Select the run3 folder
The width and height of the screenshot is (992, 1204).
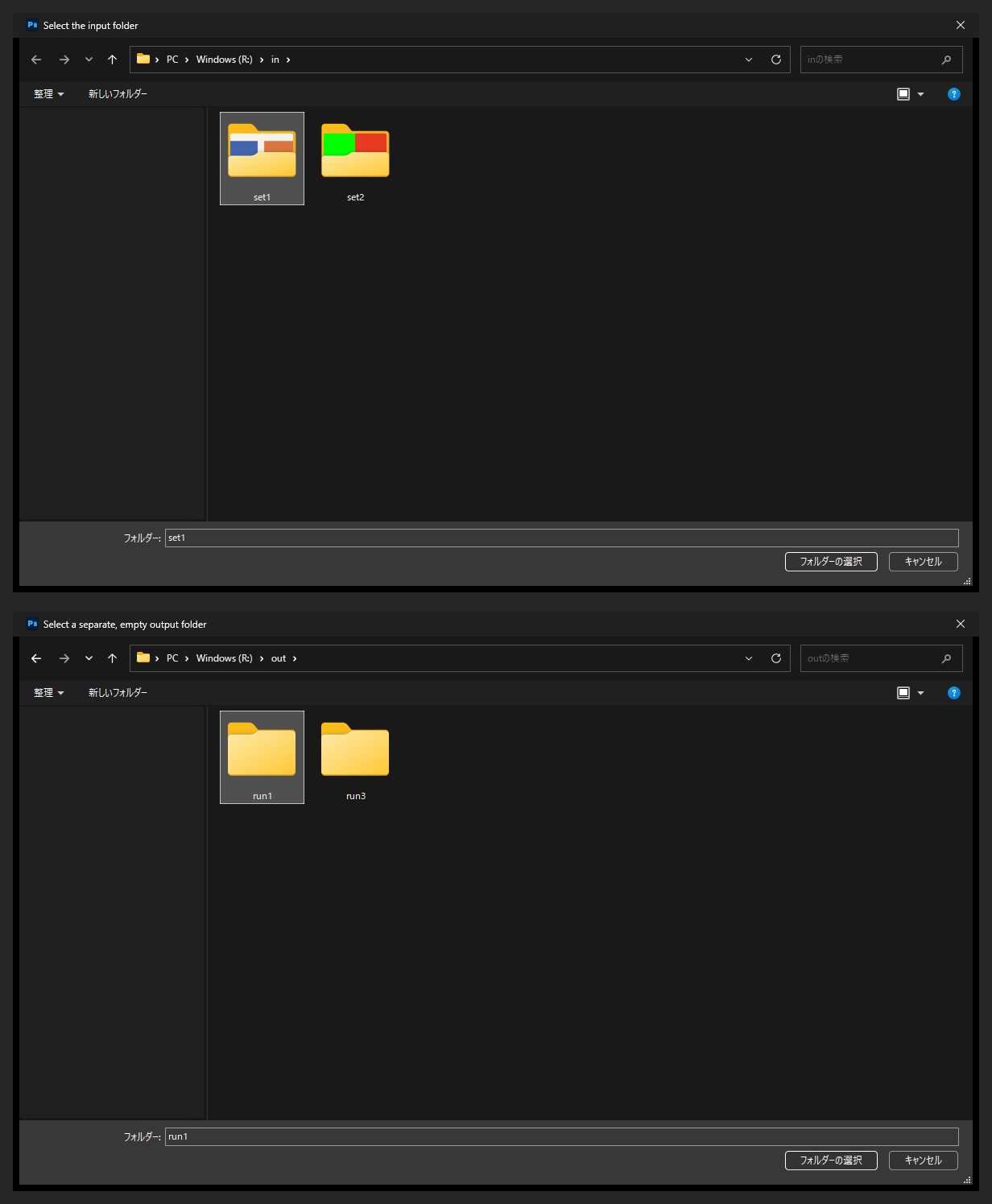click(x=355, y=757)
